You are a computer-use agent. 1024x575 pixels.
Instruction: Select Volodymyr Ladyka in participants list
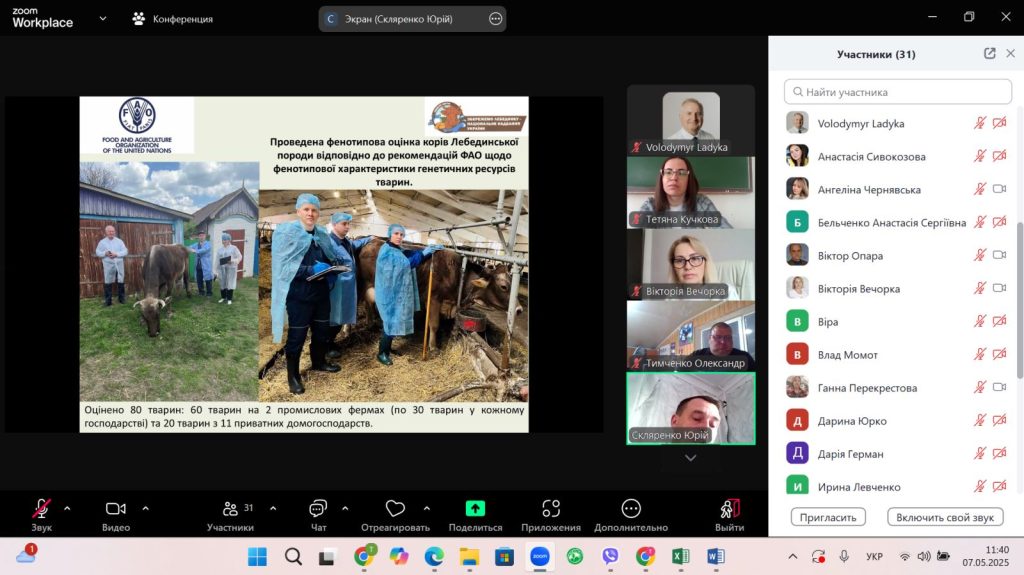point(860,124)
